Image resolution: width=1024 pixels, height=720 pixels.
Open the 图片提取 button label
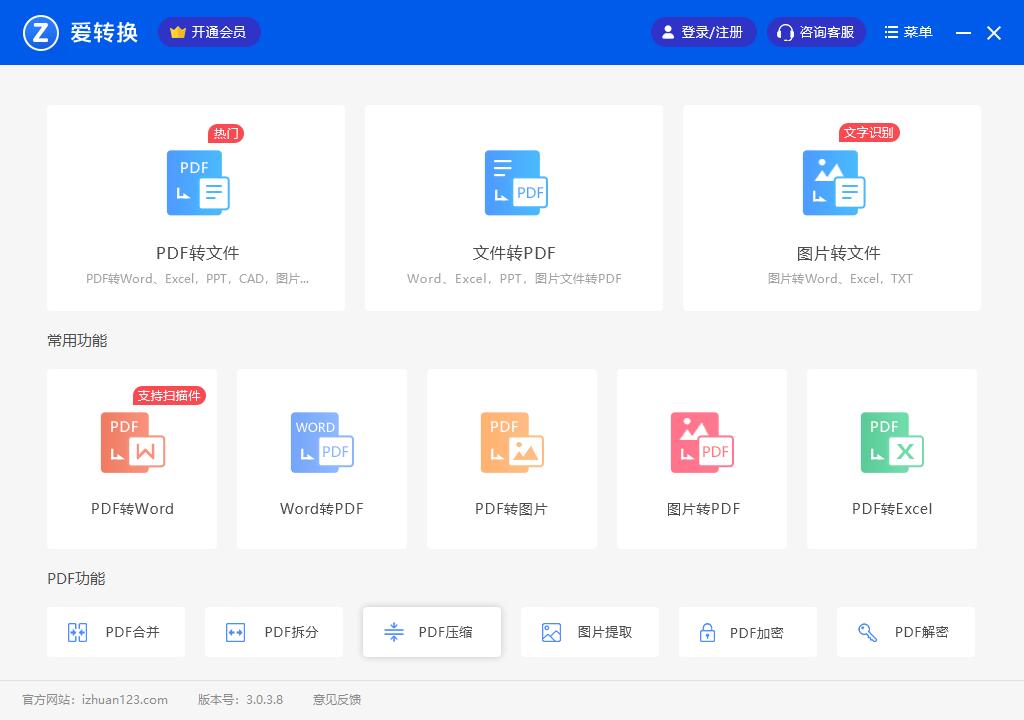point(605,632)
